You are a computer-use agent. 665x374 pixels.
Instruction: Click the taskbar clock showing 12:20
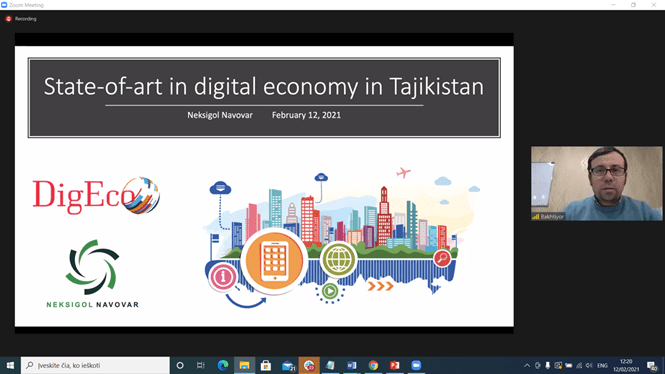626,365
